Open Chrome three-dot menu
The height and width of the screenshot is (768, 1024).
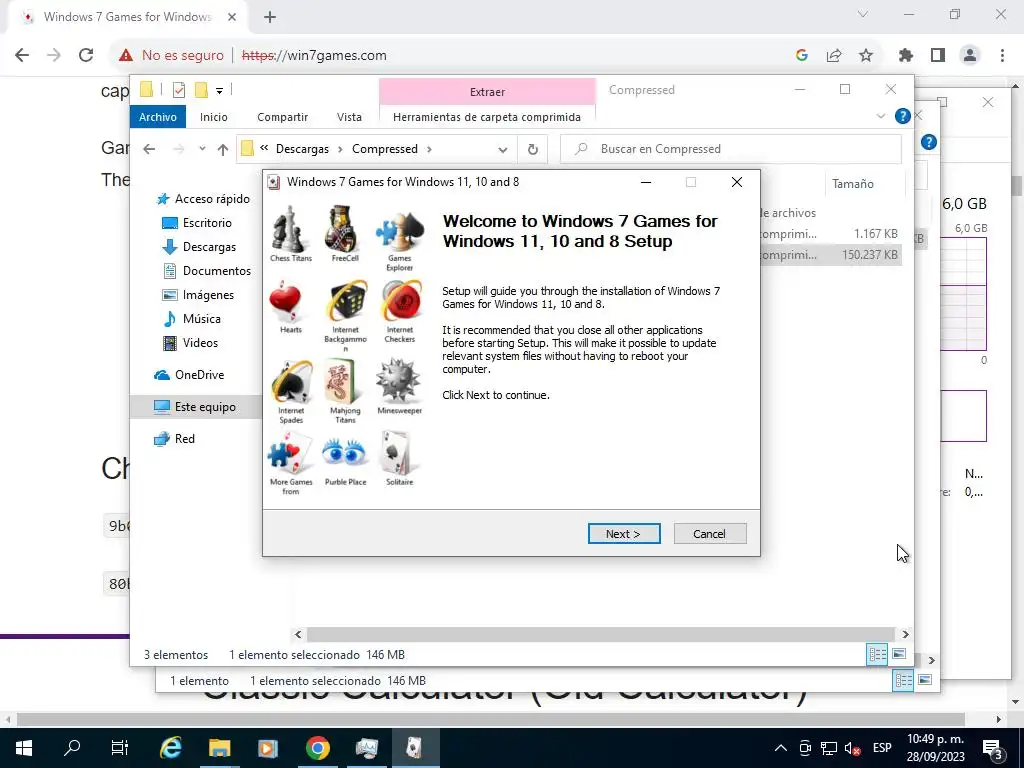click(x=1002, y=56)
